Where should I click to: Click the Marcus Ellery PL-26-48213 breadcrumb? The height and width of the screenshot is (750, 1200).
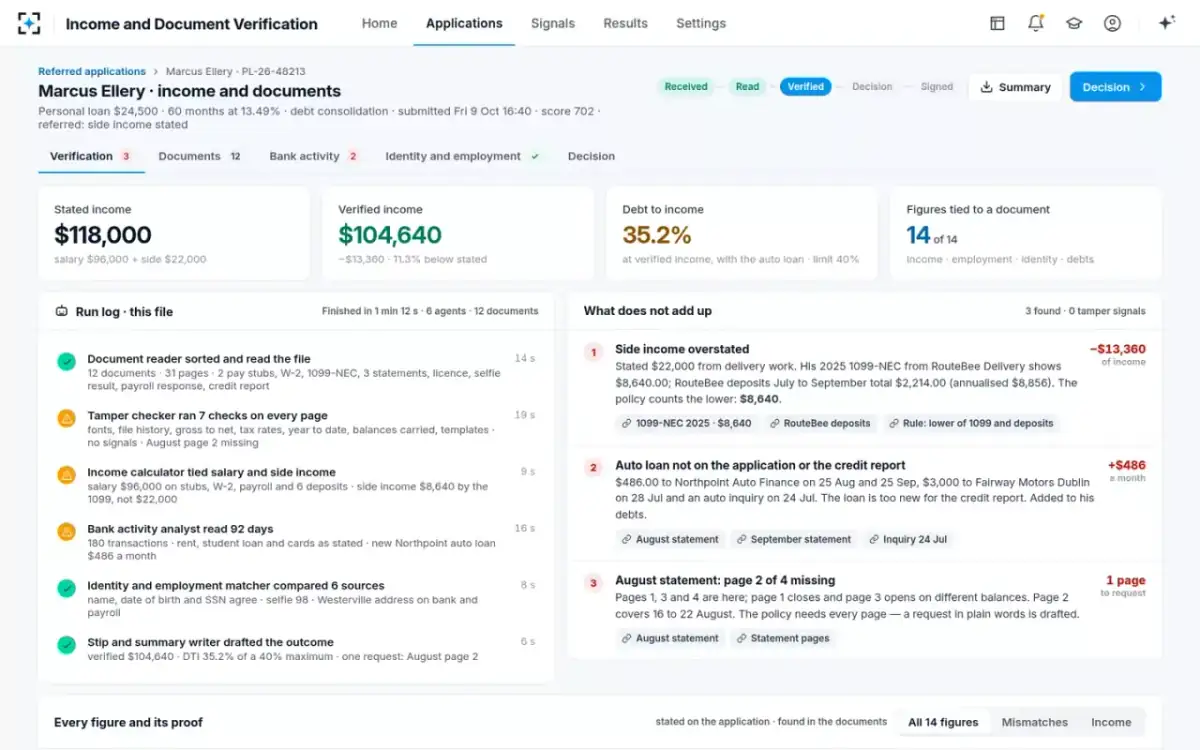tap(235, 72)
